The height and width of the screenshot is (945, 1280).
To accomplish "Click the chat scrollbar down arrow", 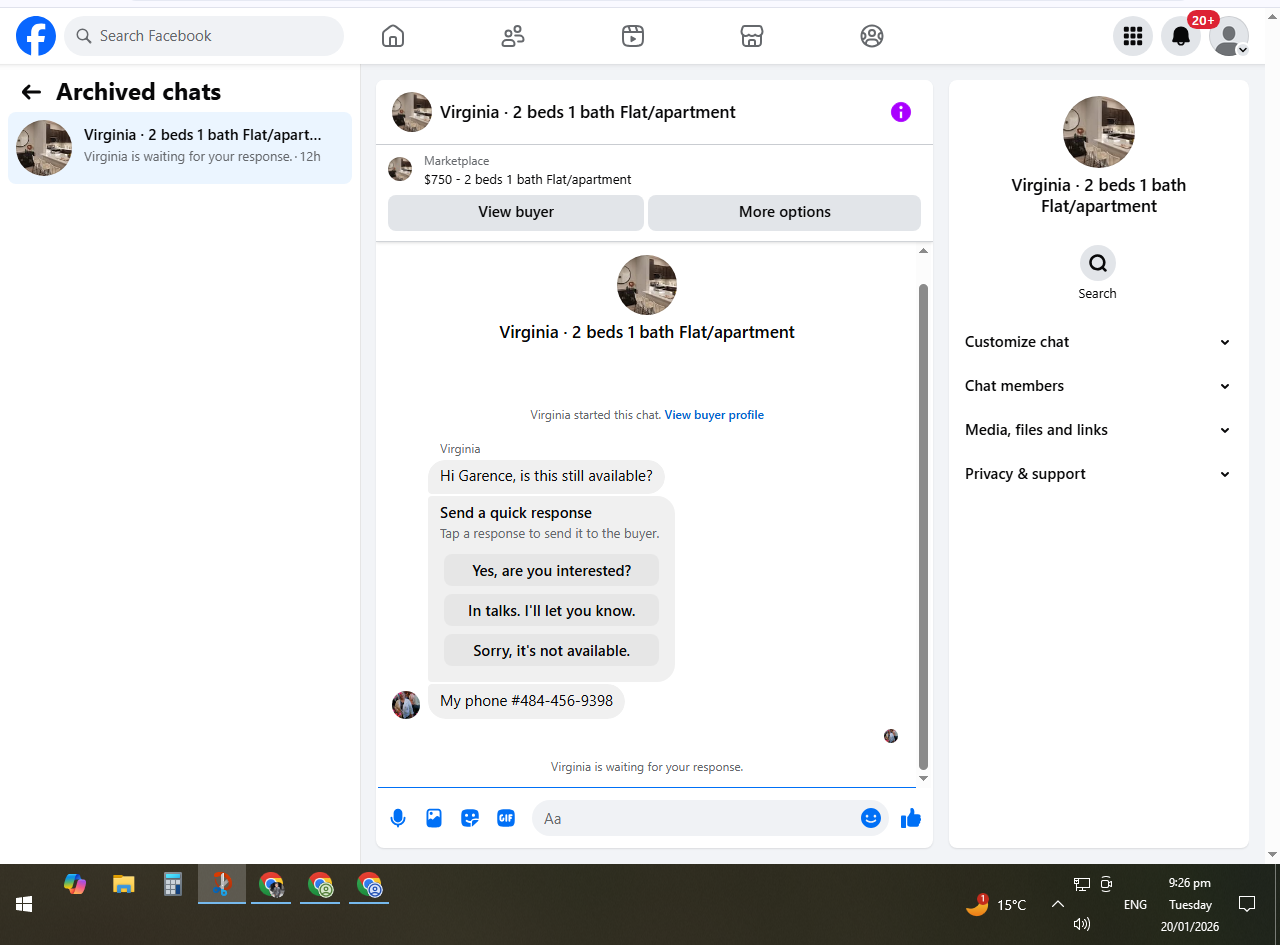I will point(923,778).
